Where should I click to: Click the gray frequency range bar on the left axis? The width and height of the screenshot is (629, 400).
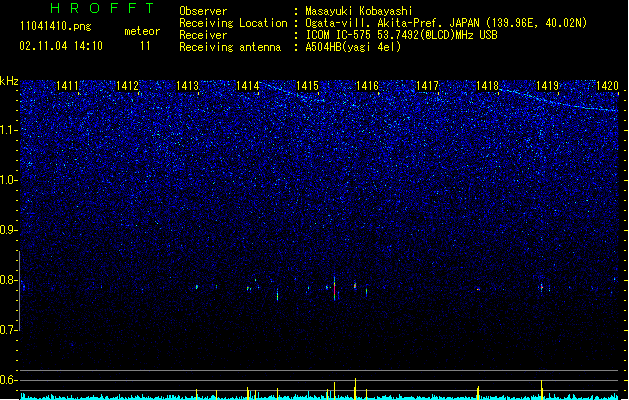(19, 290)
